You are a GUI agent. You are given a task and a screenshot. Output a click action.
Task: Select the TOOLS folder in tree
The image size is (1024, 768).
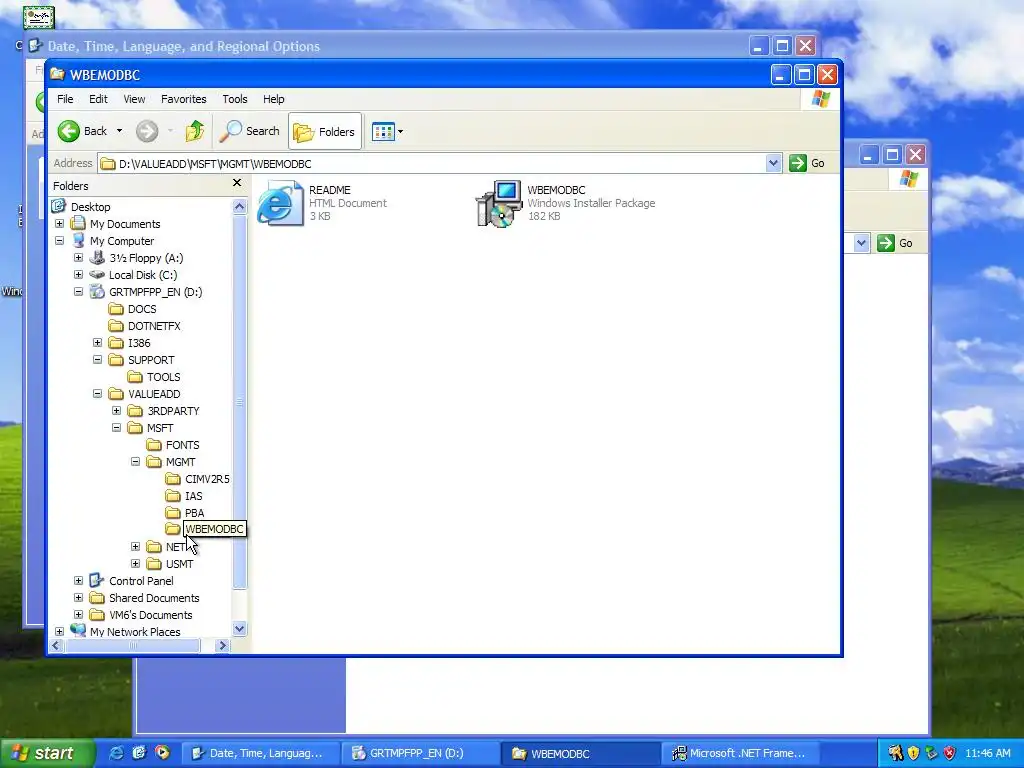163,377
